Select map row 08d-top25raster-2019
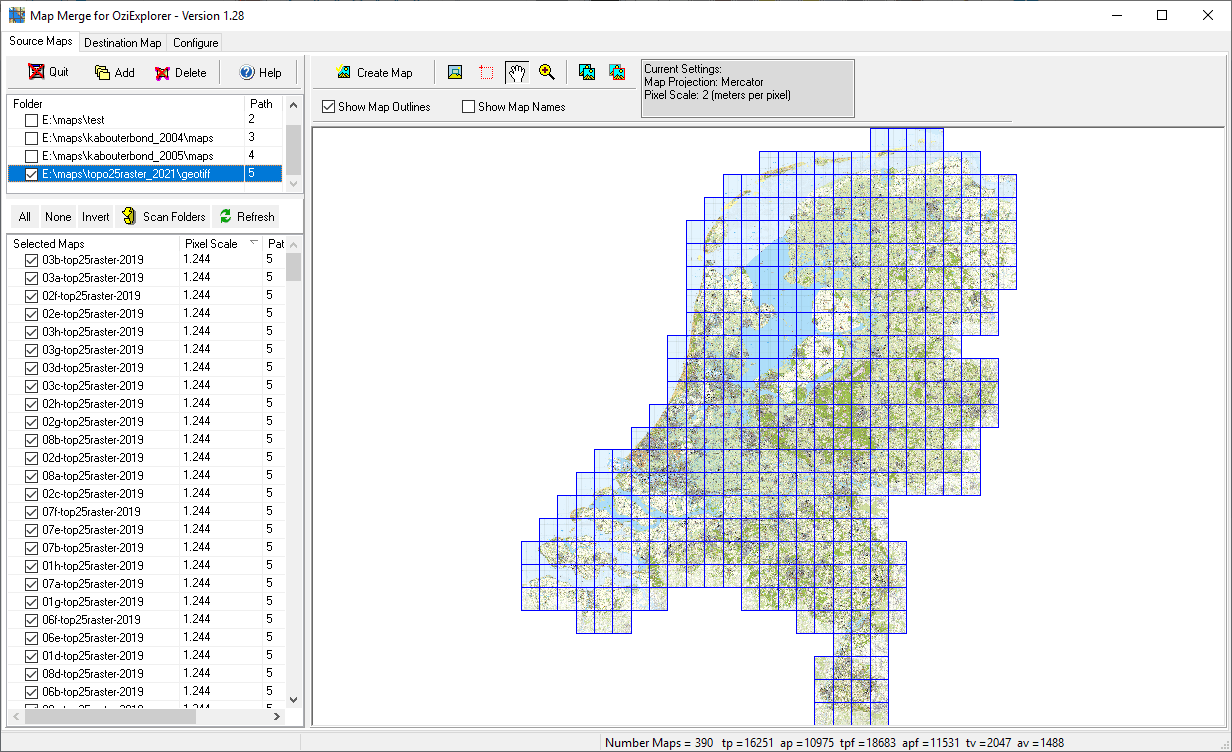Screen dimensions: 1232x752 tap(147, 674)
